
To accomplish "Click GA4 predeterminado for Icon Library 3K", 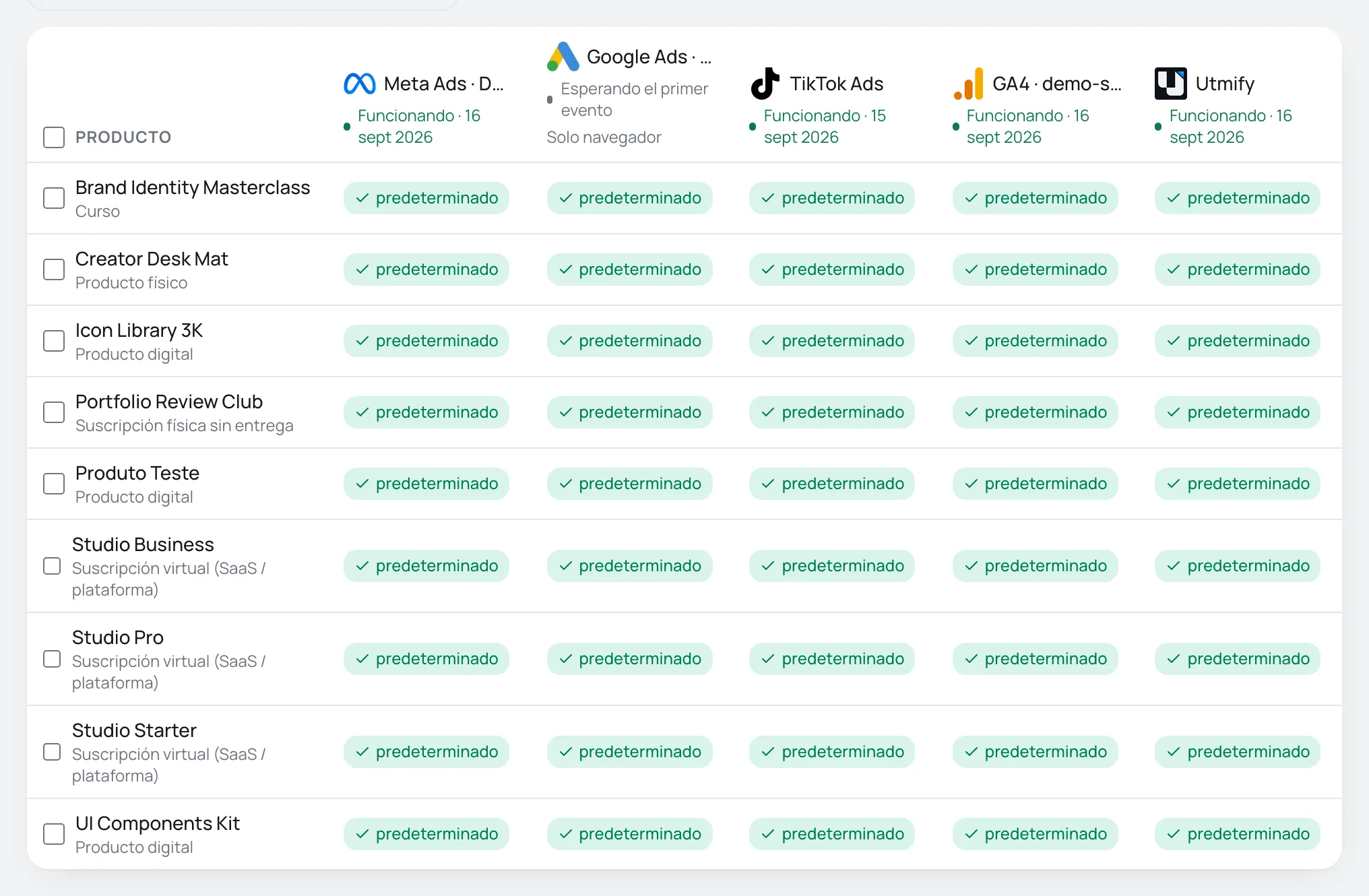I will pos(1036,341).
